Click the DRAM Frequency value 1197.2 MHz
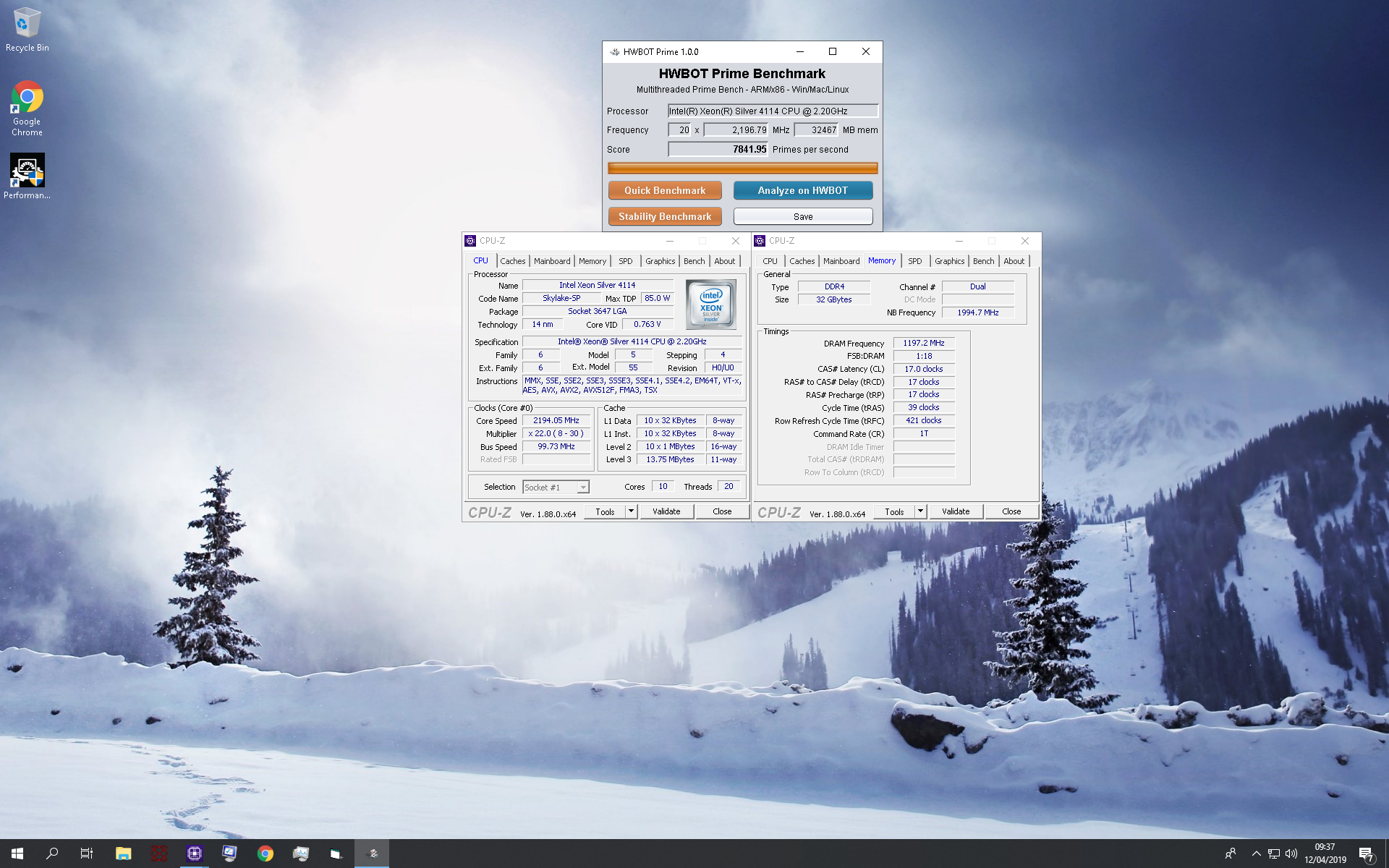Viewport: 1389px width, 868px height. (x=924, y=343)
